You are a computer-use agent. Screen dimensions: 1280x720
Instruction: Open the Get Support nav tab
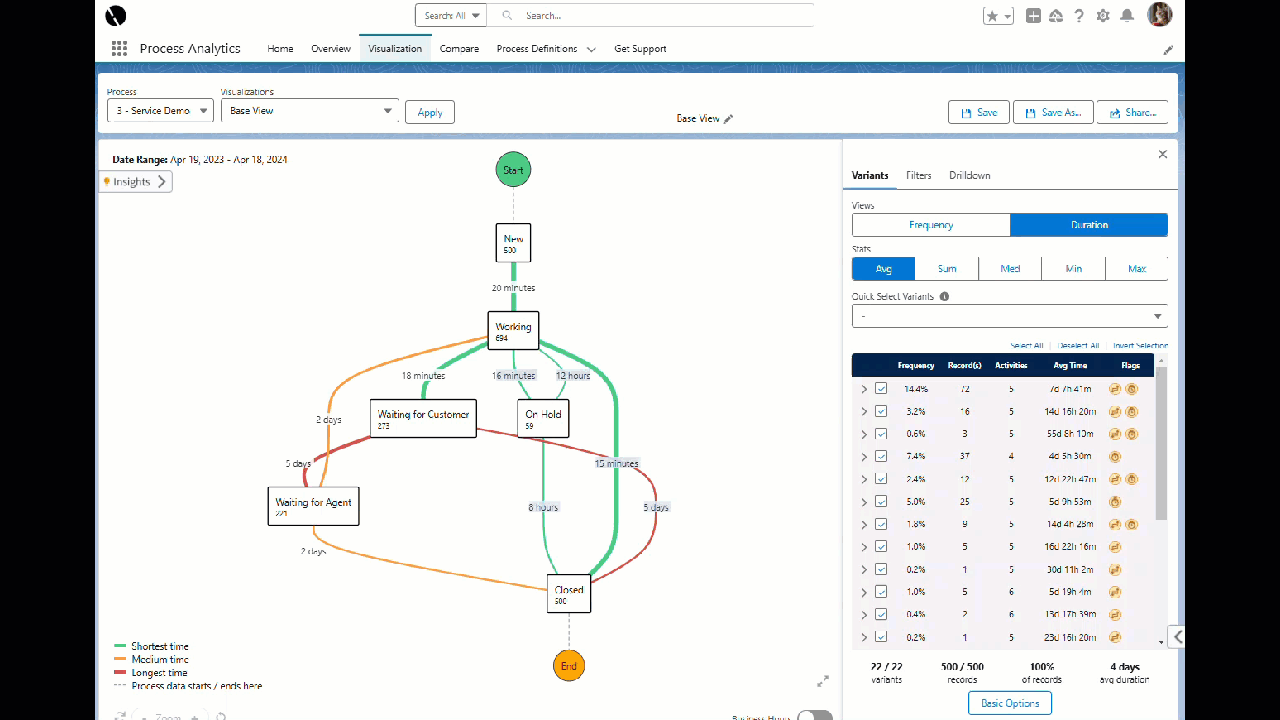(640, 49)
